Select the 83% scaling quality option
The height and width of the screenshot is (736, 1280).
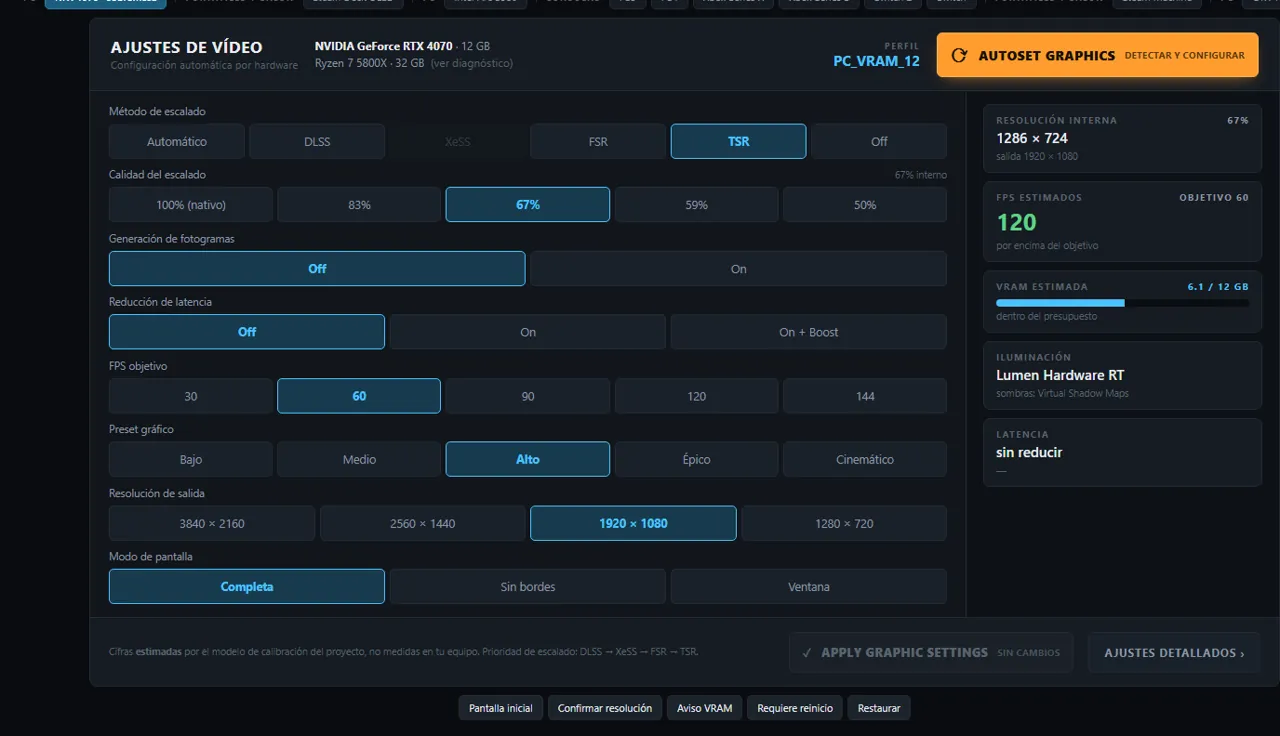[359, 205]
